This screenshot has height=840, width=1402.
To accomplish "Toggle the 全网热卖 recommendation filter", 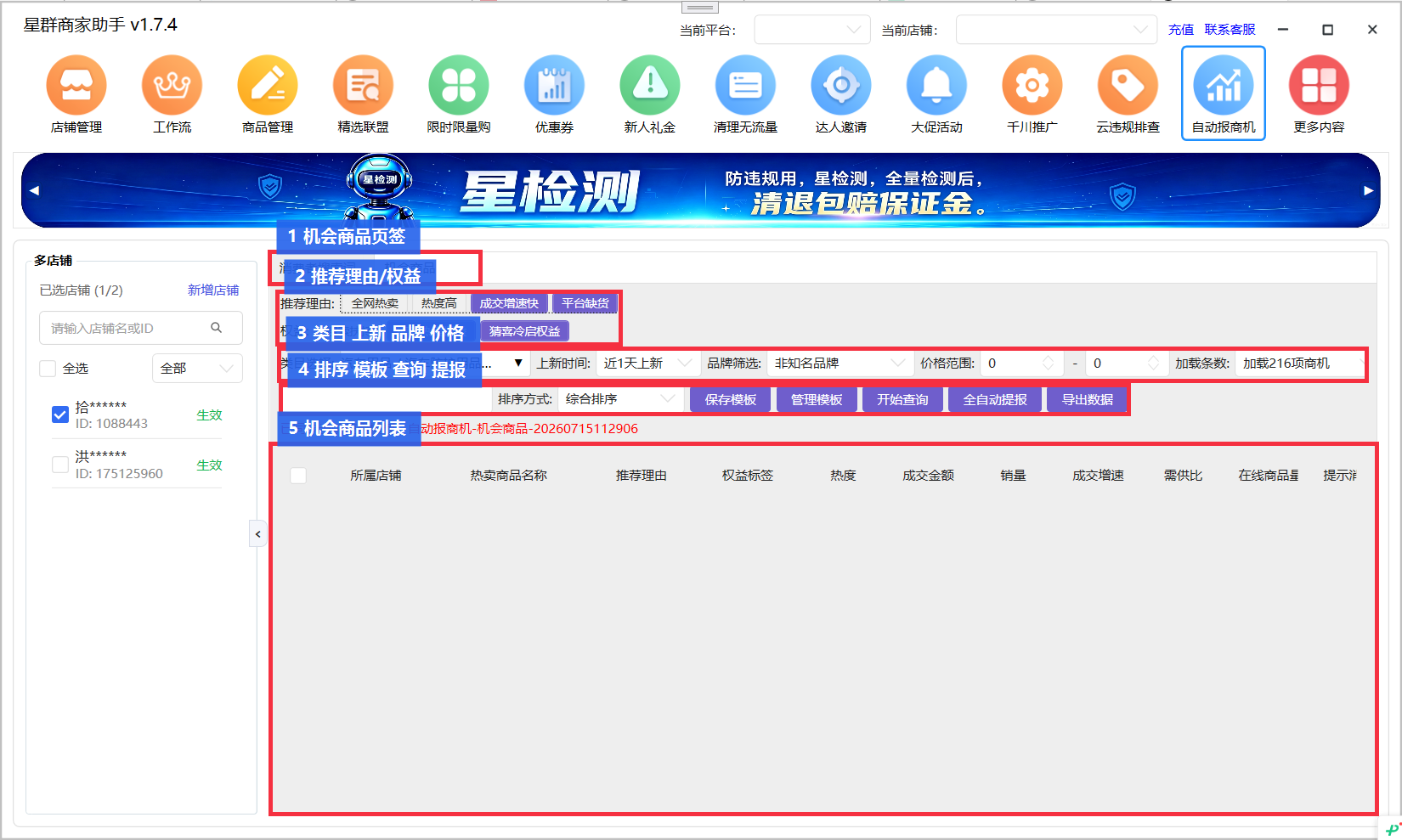I will 375,303.
